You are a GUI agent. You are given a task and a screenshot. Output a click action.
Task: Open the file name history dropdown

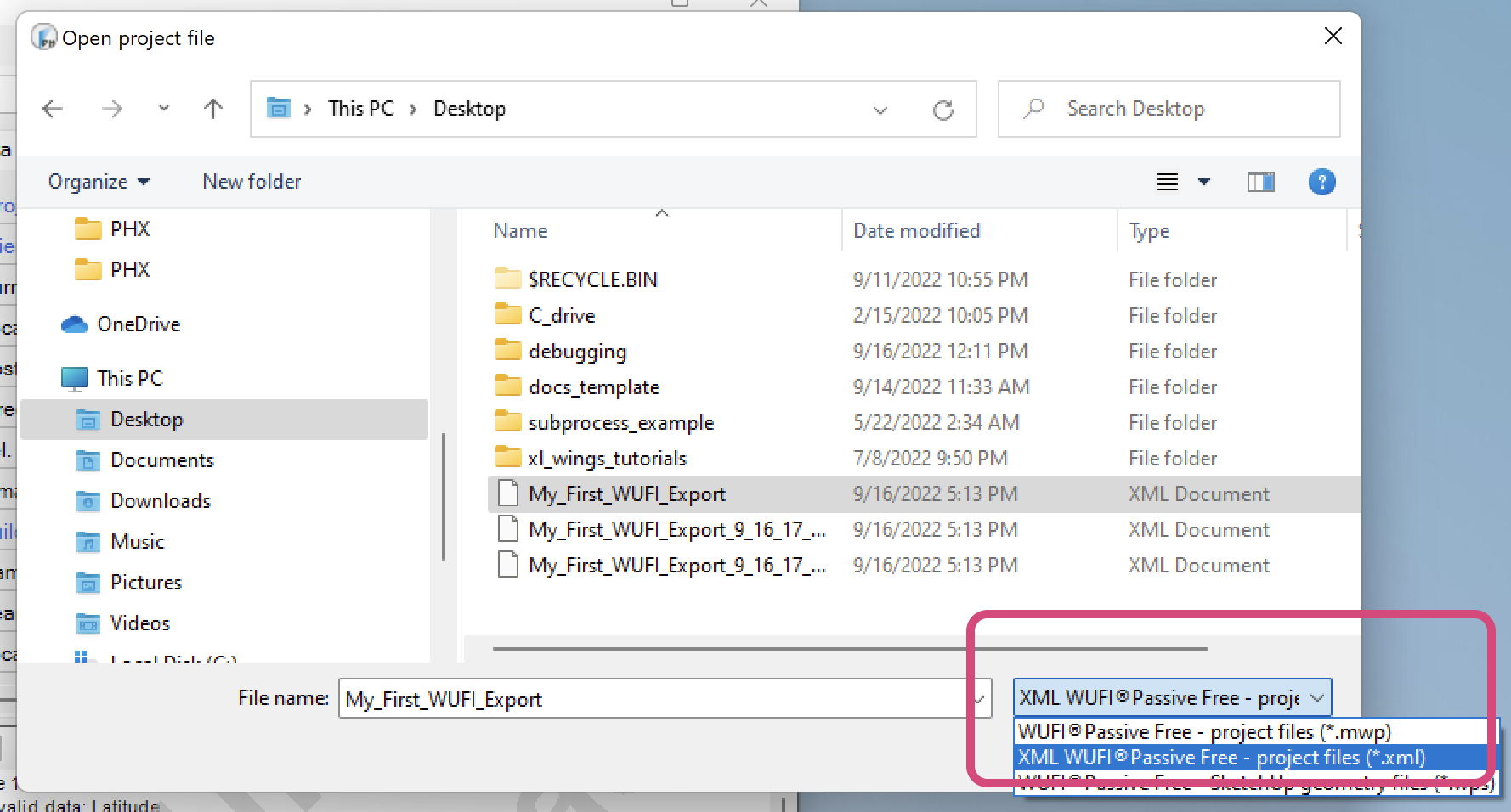point(979,698)
